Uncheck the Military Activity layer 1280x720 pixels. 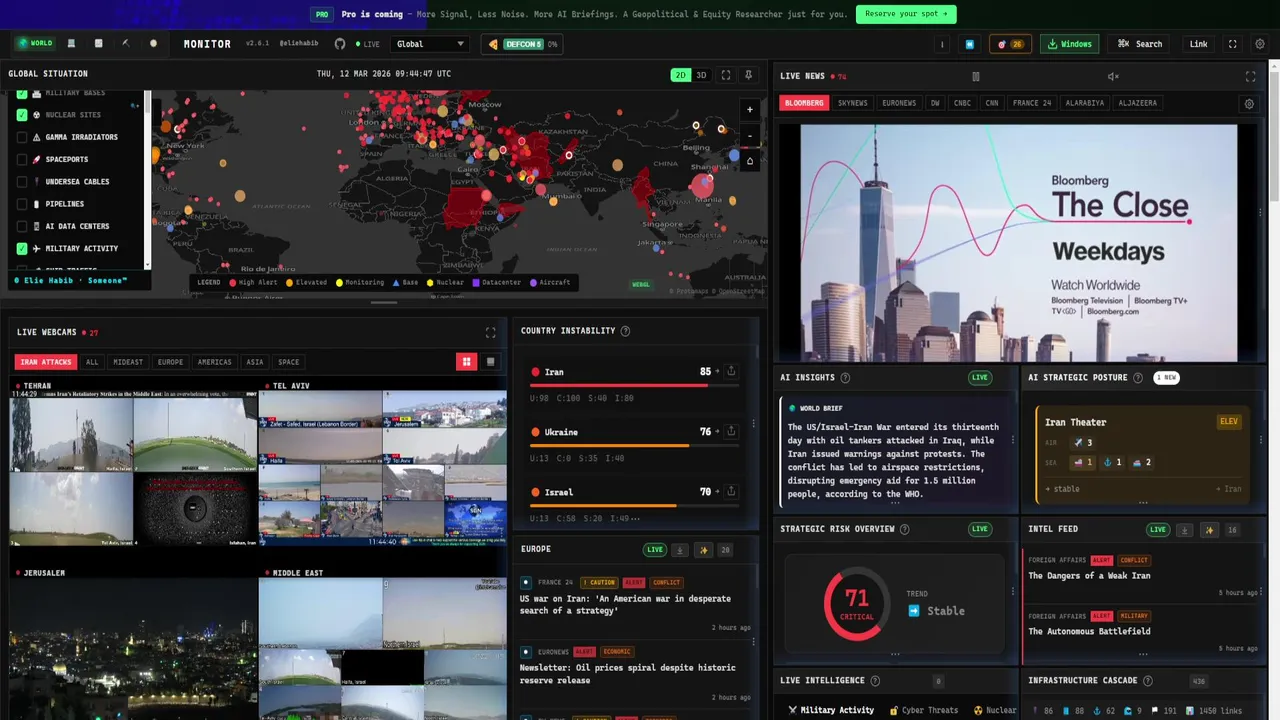click(22, 248)
